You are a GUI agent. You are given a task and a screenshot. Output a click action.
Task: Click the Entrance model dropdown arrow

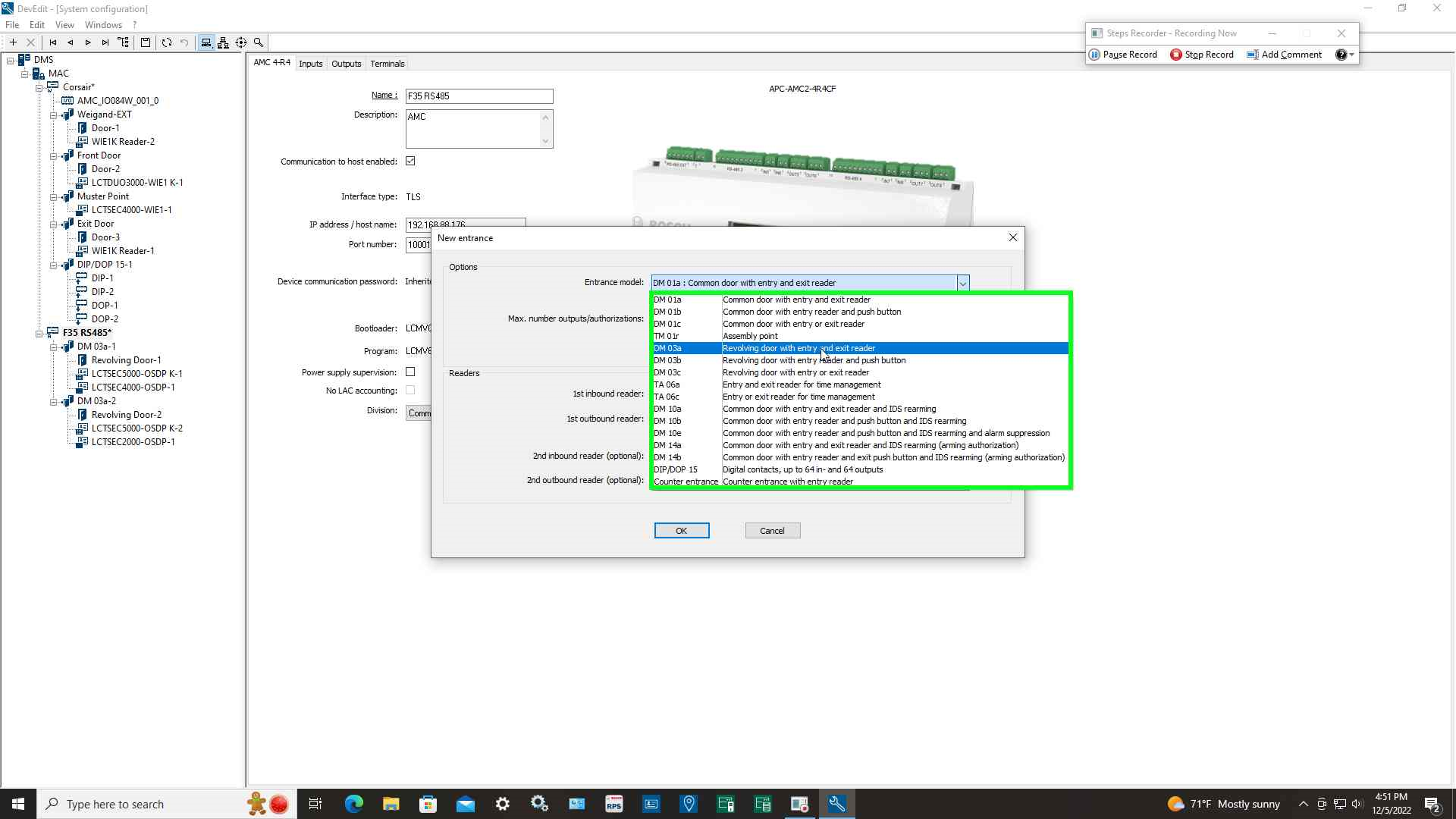962,283
